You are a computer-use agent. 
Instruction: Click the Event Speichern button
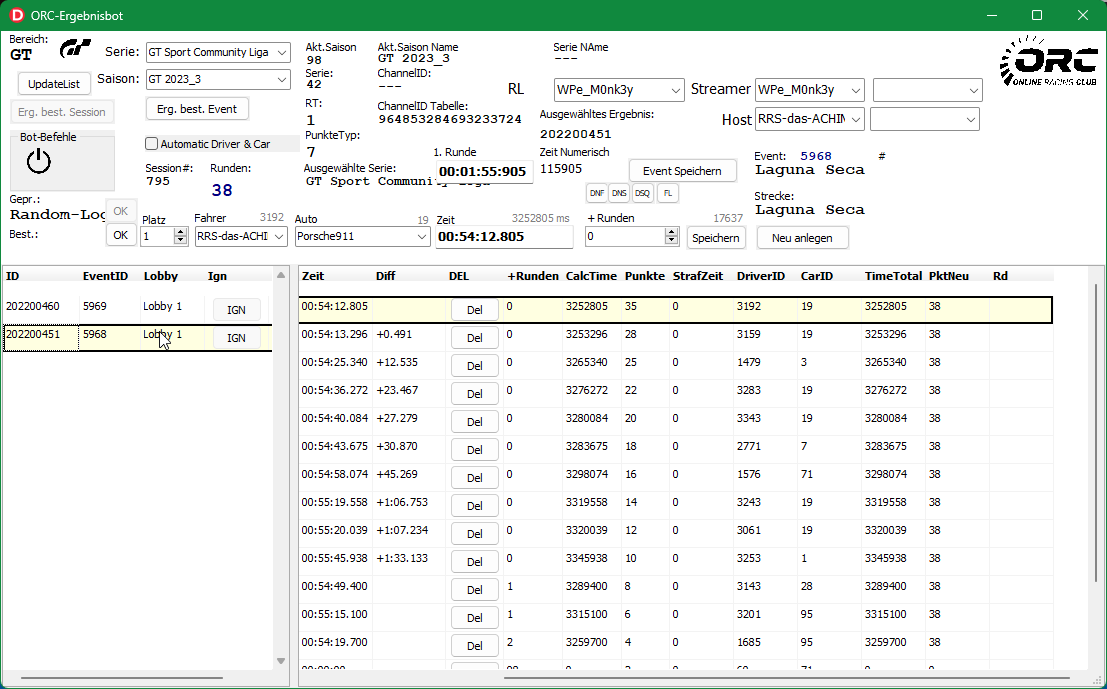681,171
